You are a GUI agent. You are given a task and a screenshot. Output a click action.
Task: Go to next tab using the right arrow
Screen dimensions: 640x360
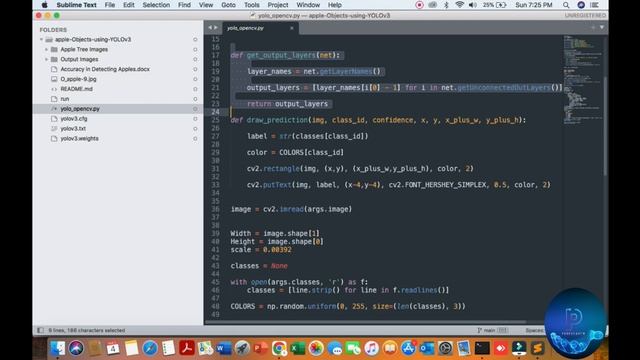pos(216,28)
